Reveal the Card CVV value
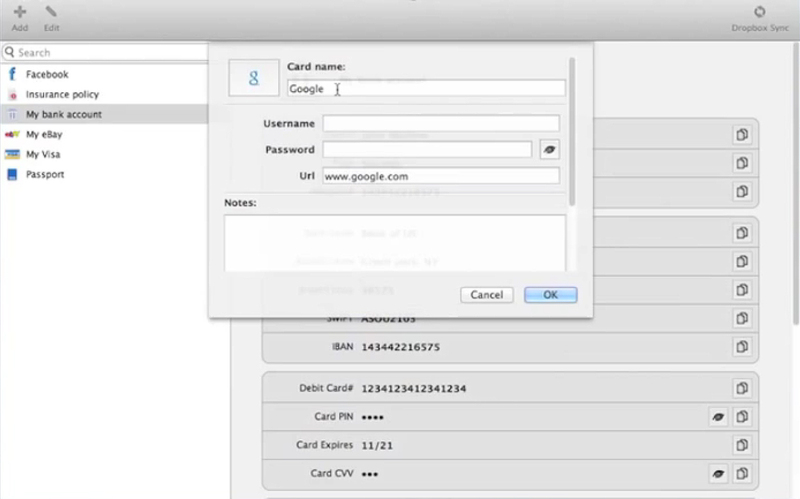The width and height of the screenshot is (800, 499). coord(718,474)
